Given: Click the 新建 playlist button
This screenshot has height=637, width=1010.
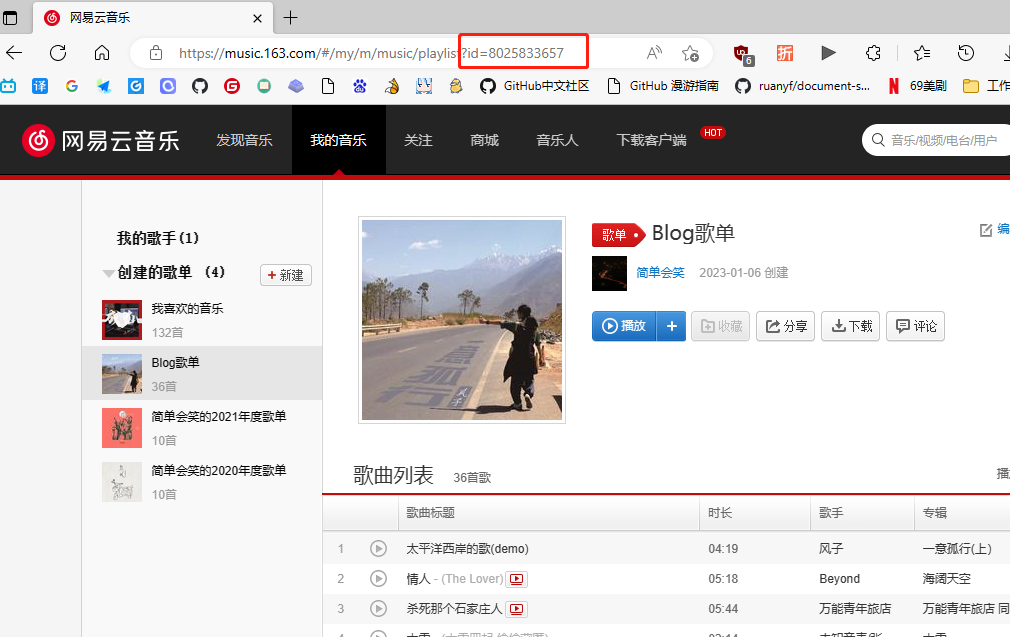Looking at the screenshot, I should pos(286,275).
